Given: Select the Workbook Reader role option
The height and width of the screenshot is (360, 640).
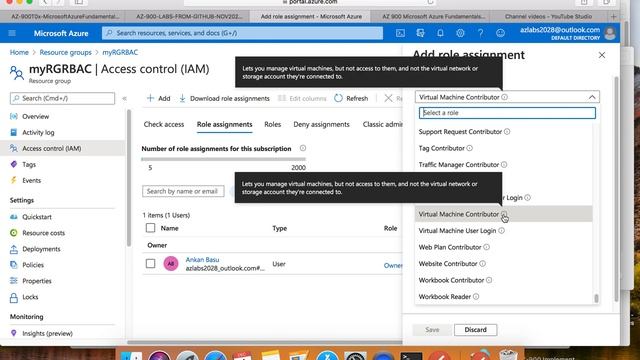Looking at the screenshot, I should coord(503,297).
